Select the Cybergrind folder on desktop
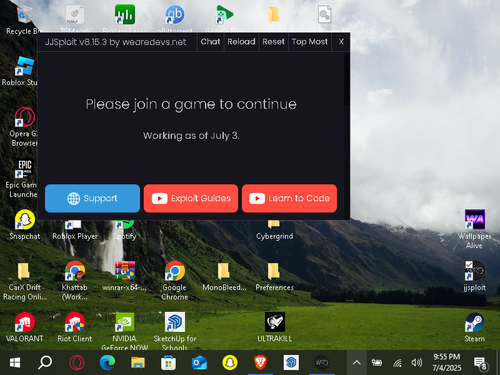This screenshot has height=375, width=500. [x=274, y=230]
